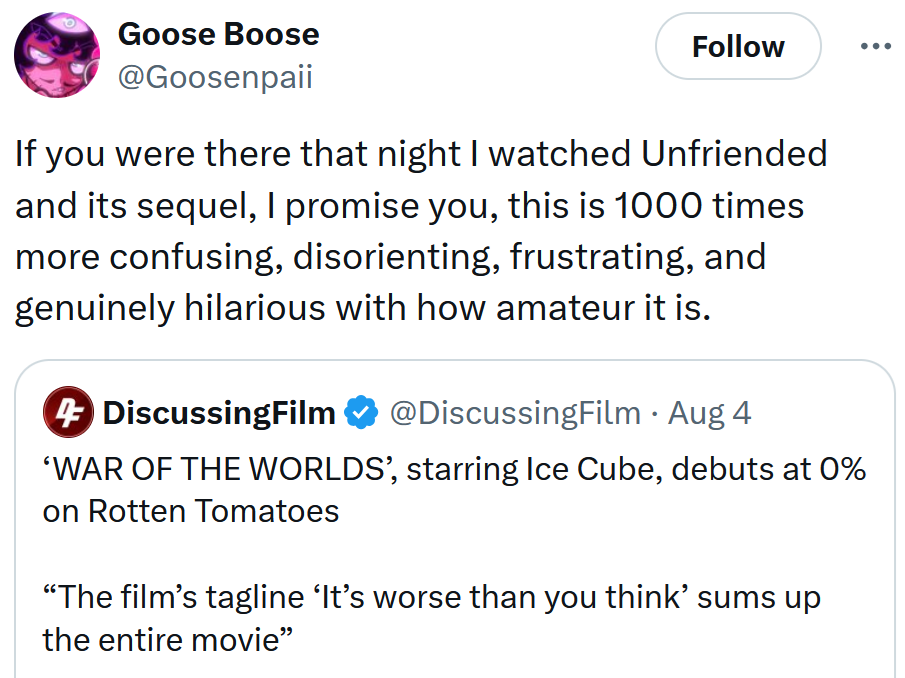This screenshot has width=905, height=678.
Task: Click the phrase "genuinely hilarious" in the tweet
Action: coord(169,308)
